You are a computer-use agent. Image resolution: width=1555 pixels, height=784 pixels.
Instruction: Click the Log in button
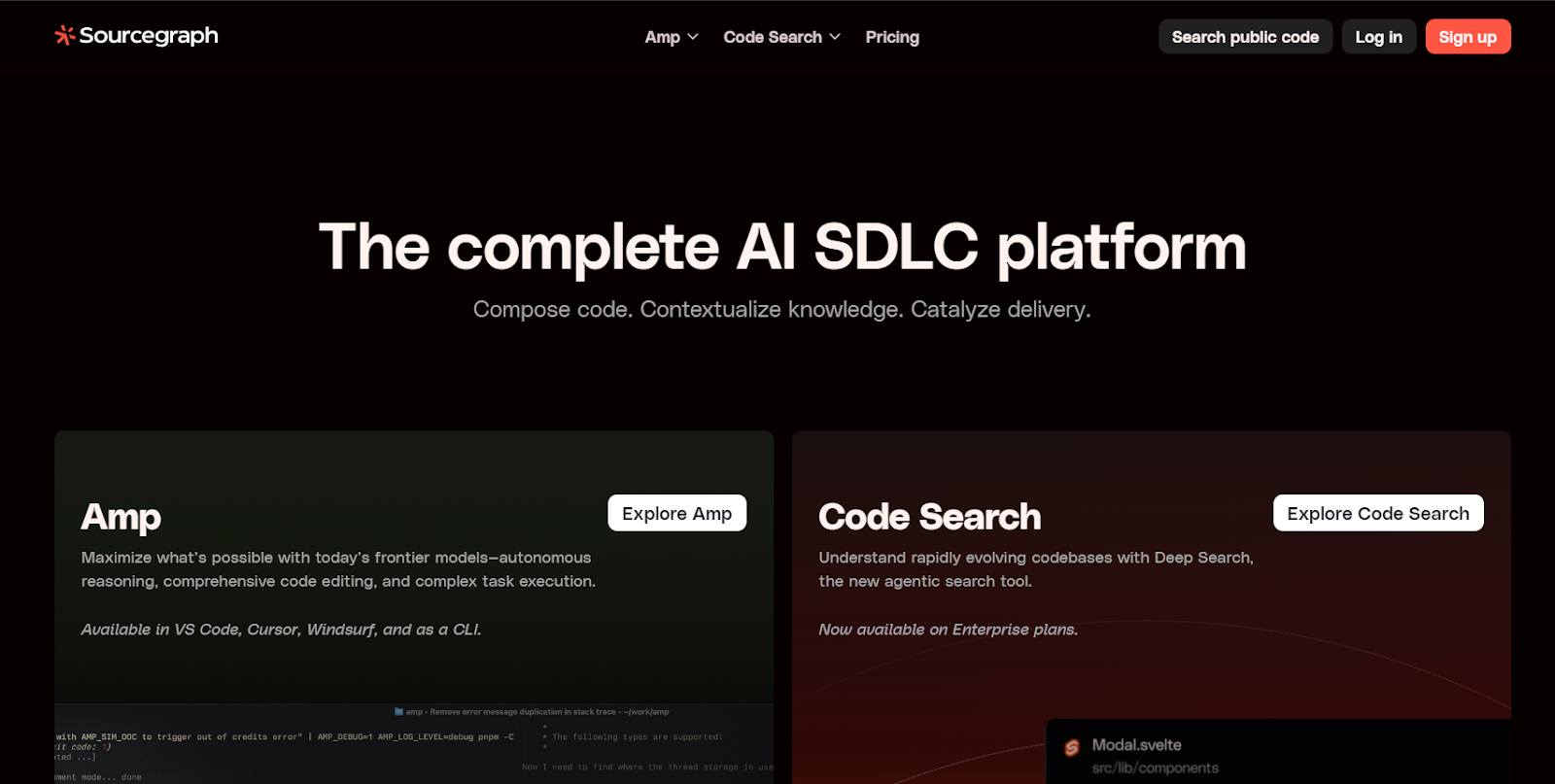(x=1378, y=37)
